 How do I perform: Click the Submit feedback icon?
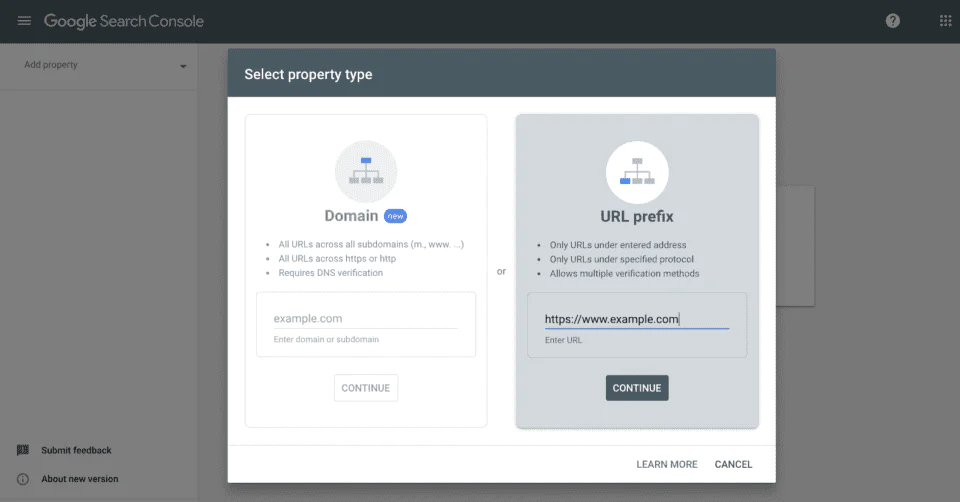[23, 450]
